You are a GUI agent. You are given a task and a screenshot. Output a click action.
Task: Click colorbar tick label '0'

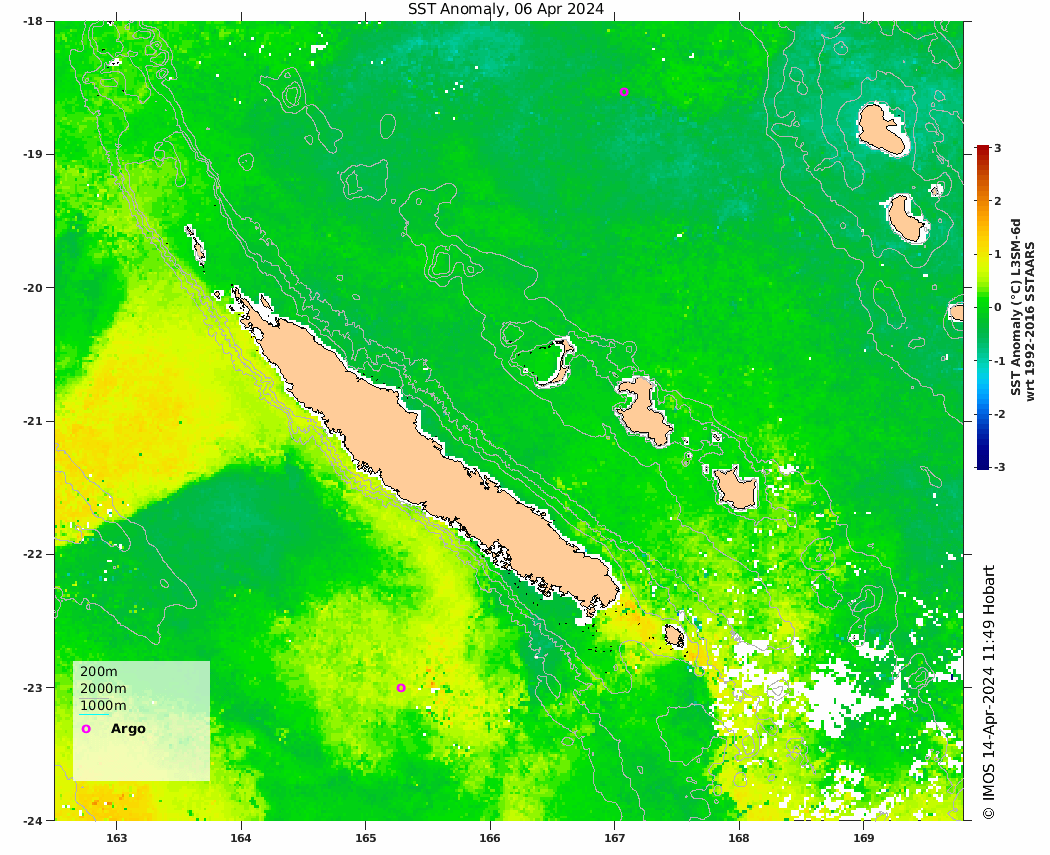[x=998, y=307]
